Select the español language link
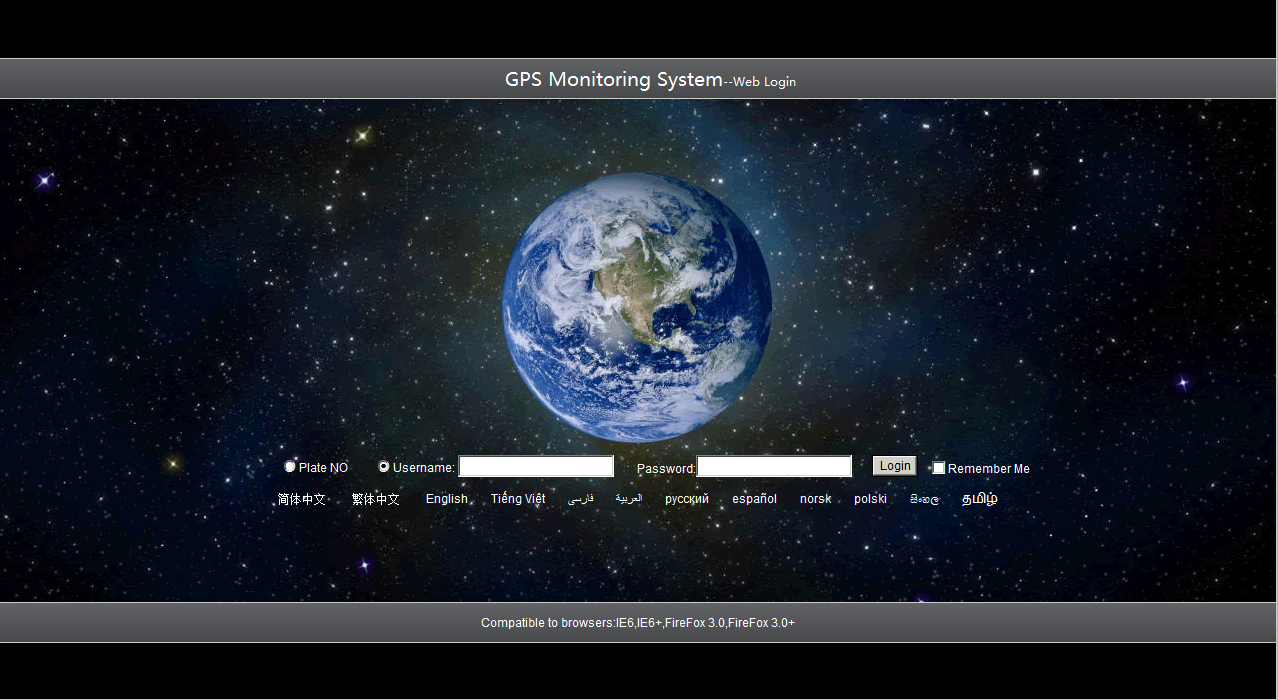The height and width of the screenshot is (700, 1278). (x=754, y=498)
